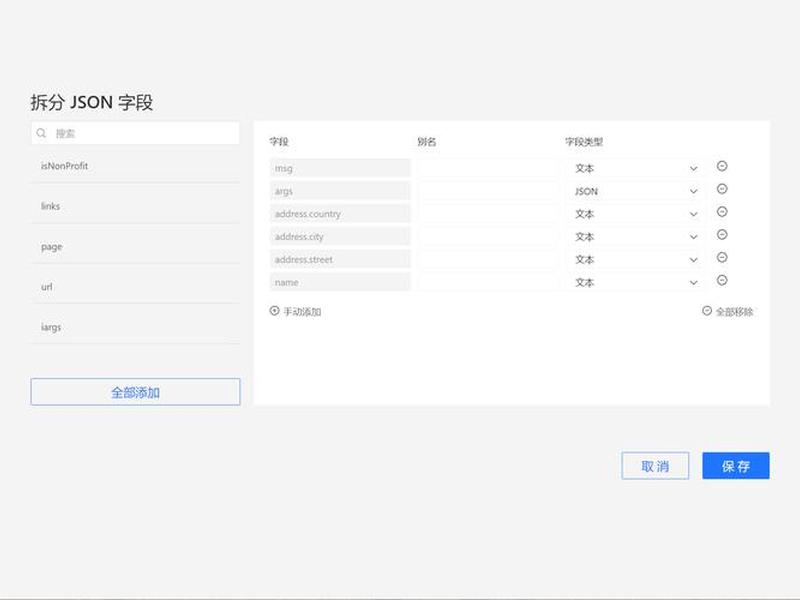Open field type dropdown for address.country

tap(634, 214)
